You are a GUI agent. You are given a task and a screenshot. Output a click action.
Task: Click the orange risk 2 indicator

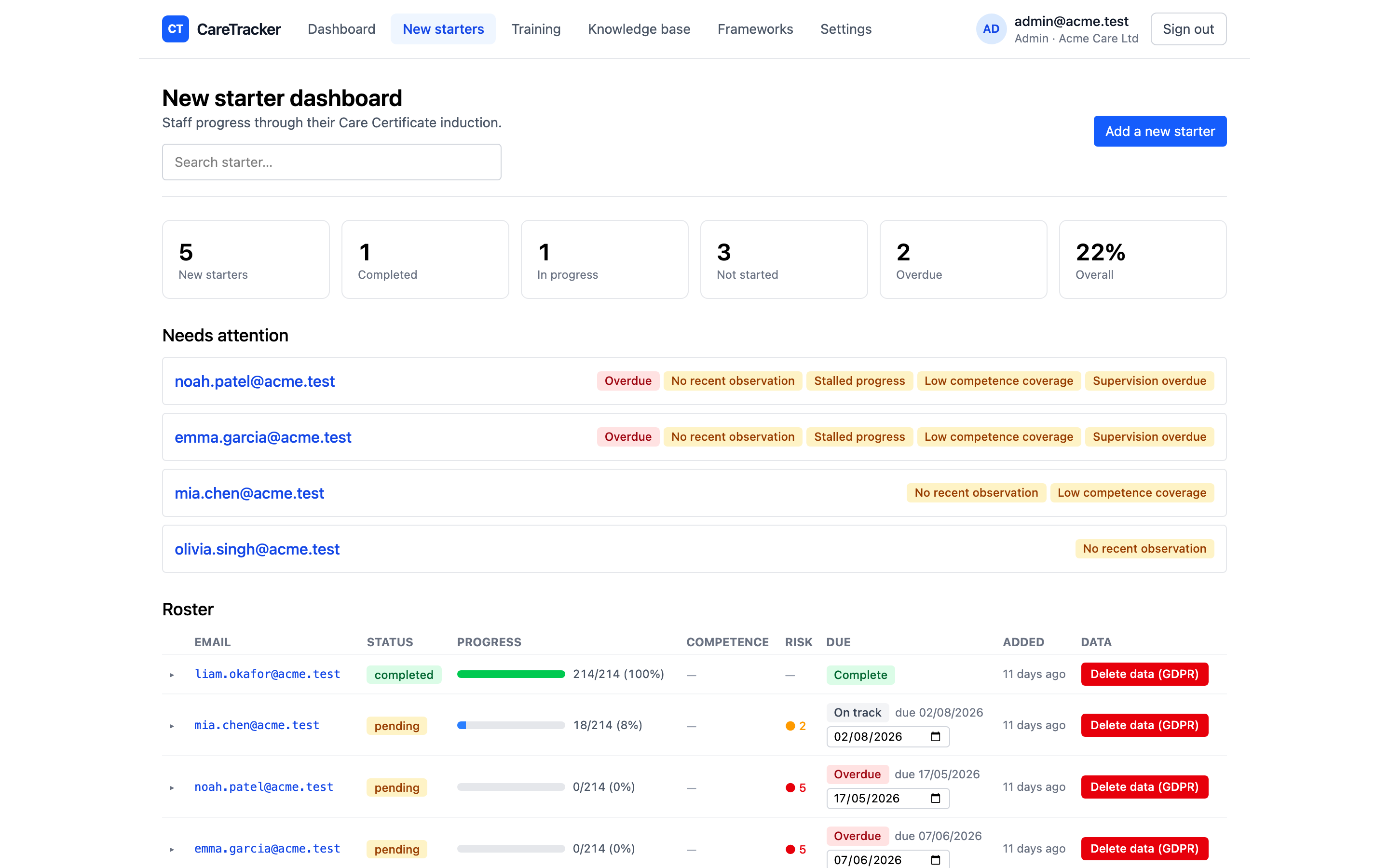pos(795,726)
